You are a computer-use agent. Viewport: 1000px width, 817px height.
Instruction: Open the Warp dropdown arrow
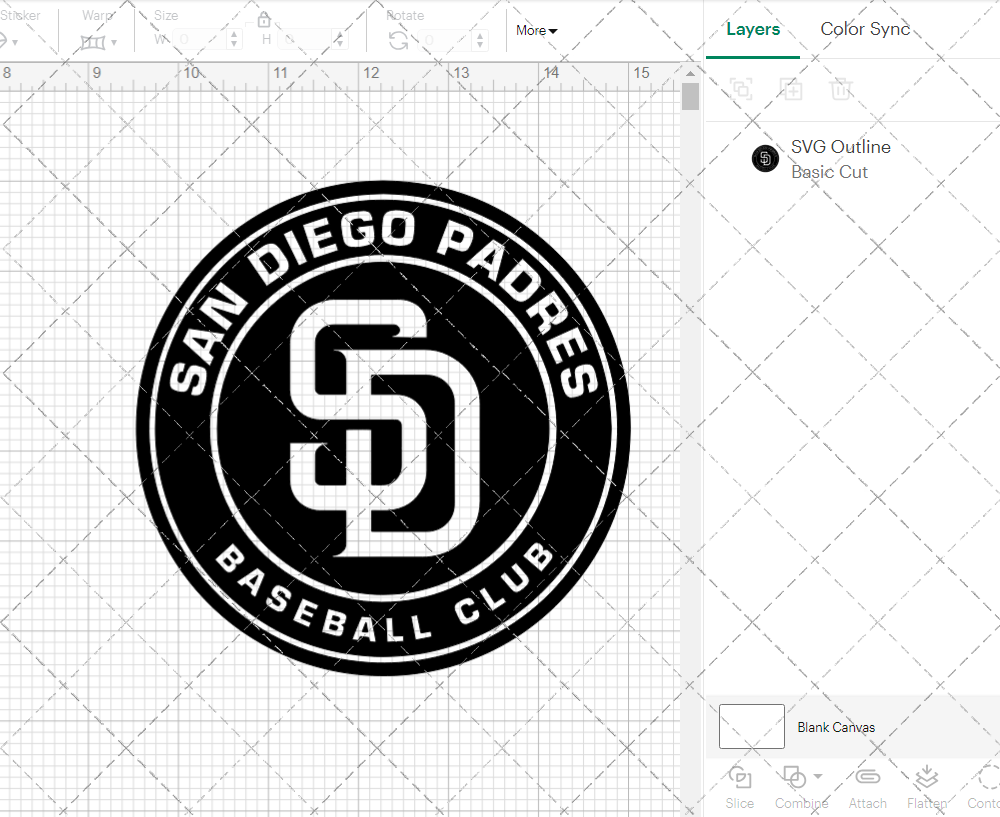pyautogui.click(x=114, y=41)
